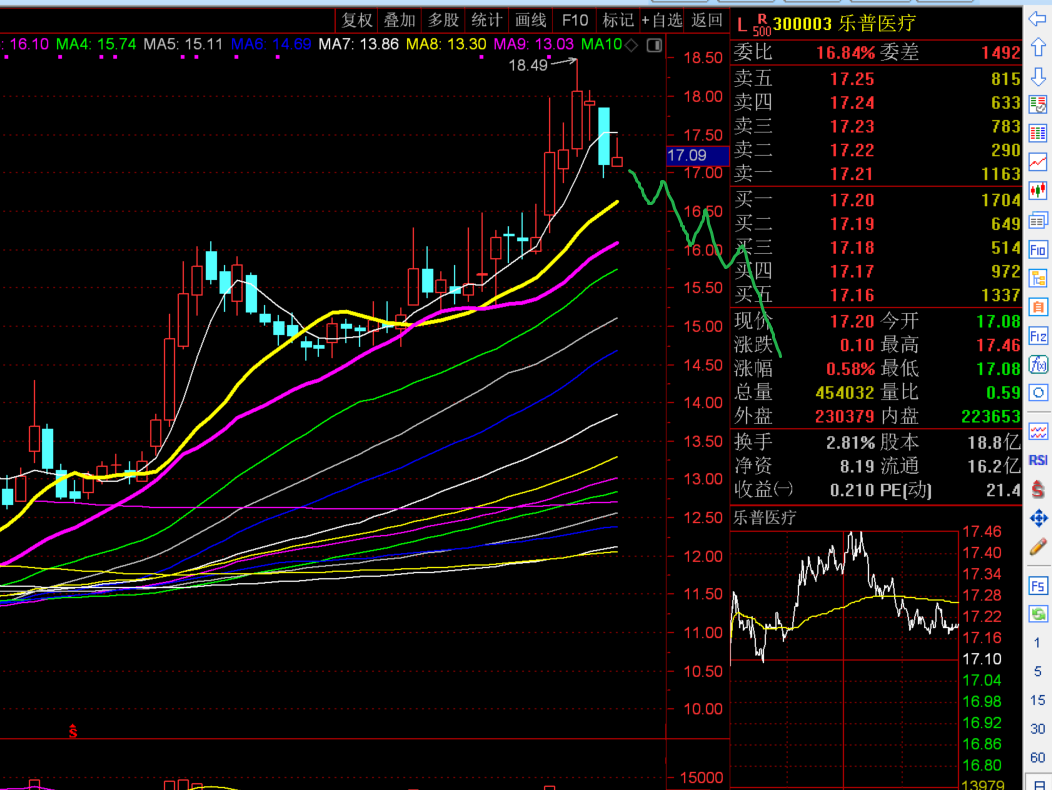Click the 委比 value 16.84%
Image resolution: width=1052 pixels, height=790 pixels.
pos(845,53)
